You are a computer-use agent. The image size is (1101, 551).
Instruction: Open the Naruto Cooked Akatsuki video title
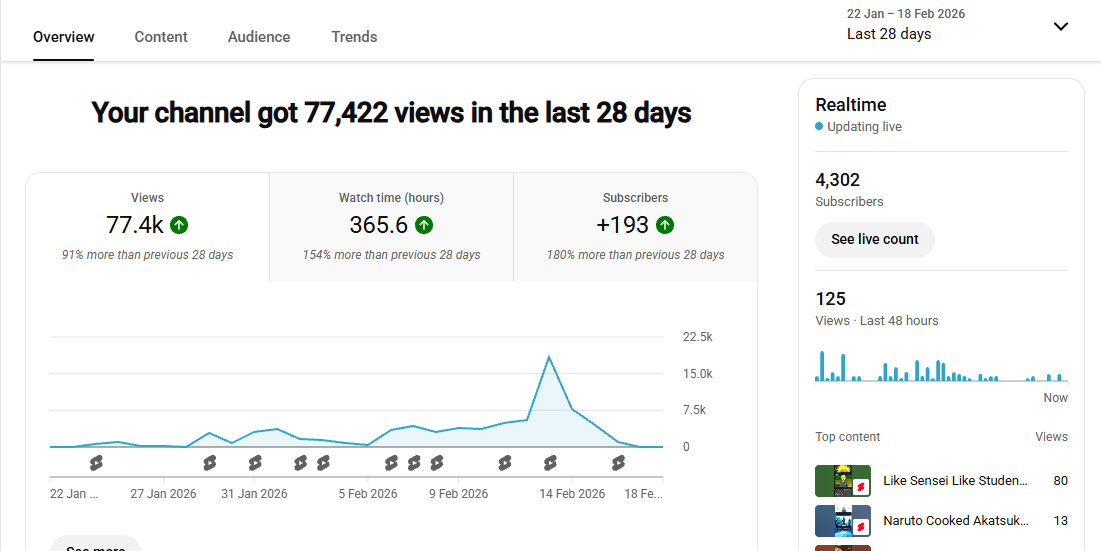click(x=955, y=521)
